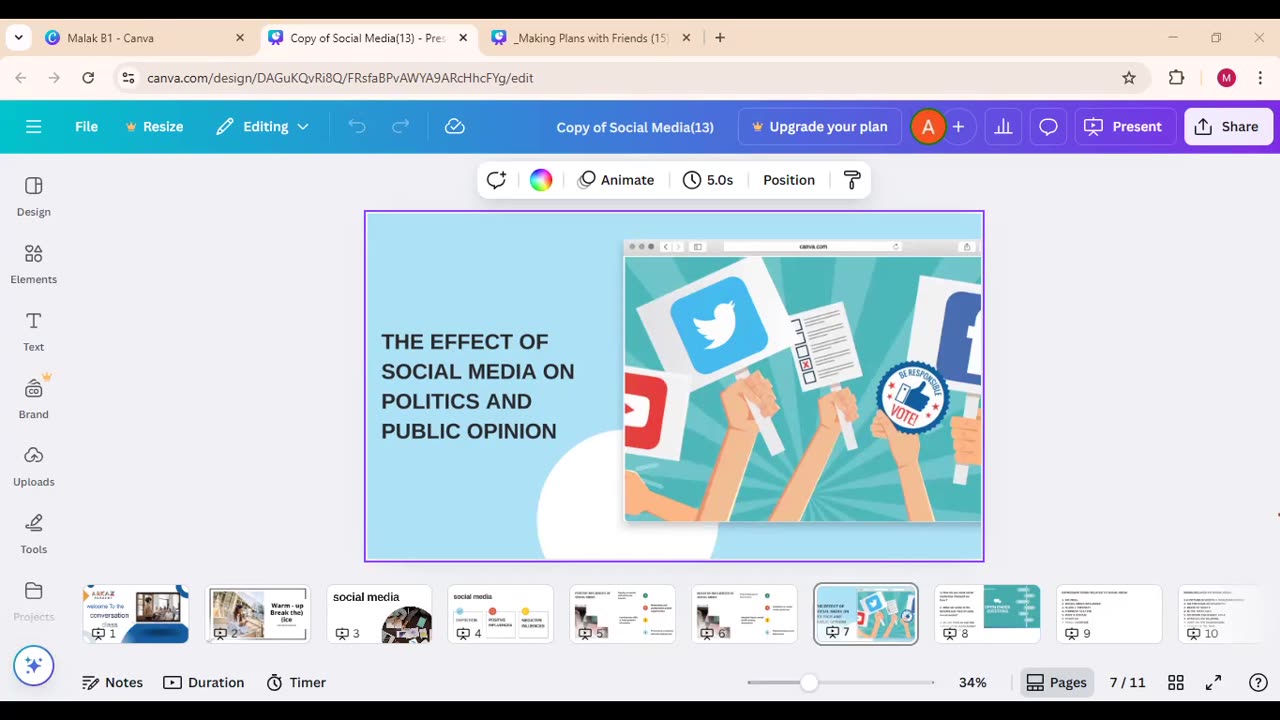This screenshot has width=1280, height=720.
Task: Open the Chrome profile M avatar
Action: (x=1227, y=78)
